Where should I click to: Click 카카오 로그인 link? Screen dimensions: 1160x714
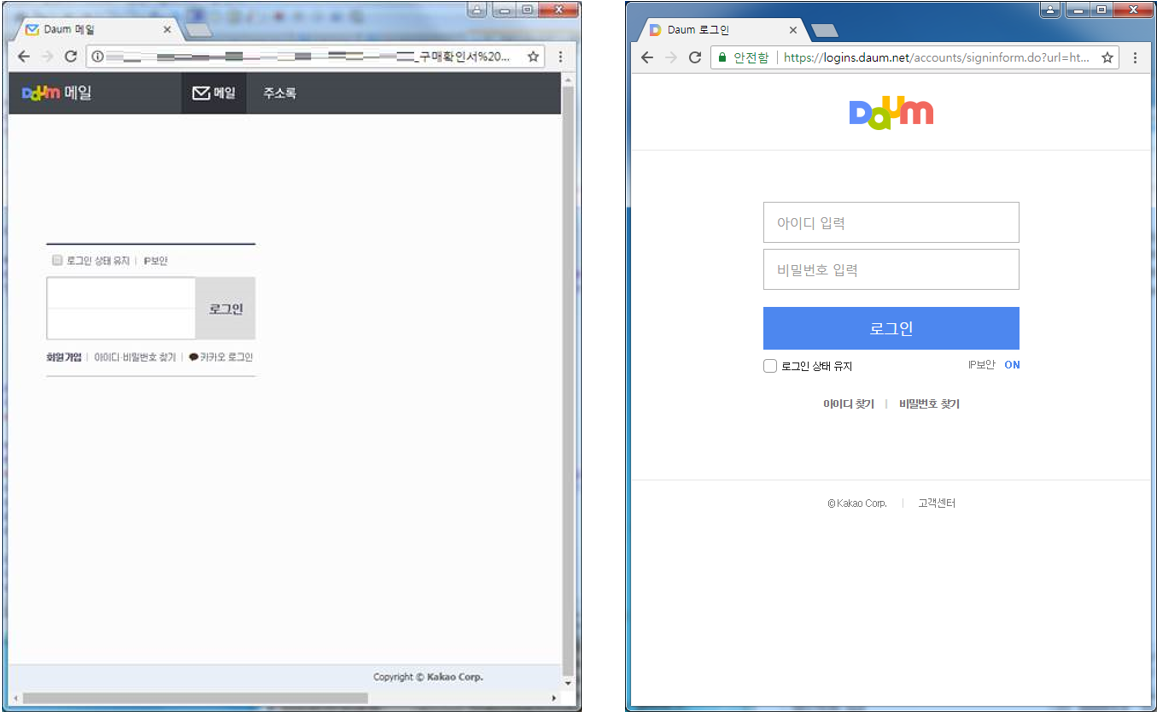pyautogui.click(x=220, y=357)
